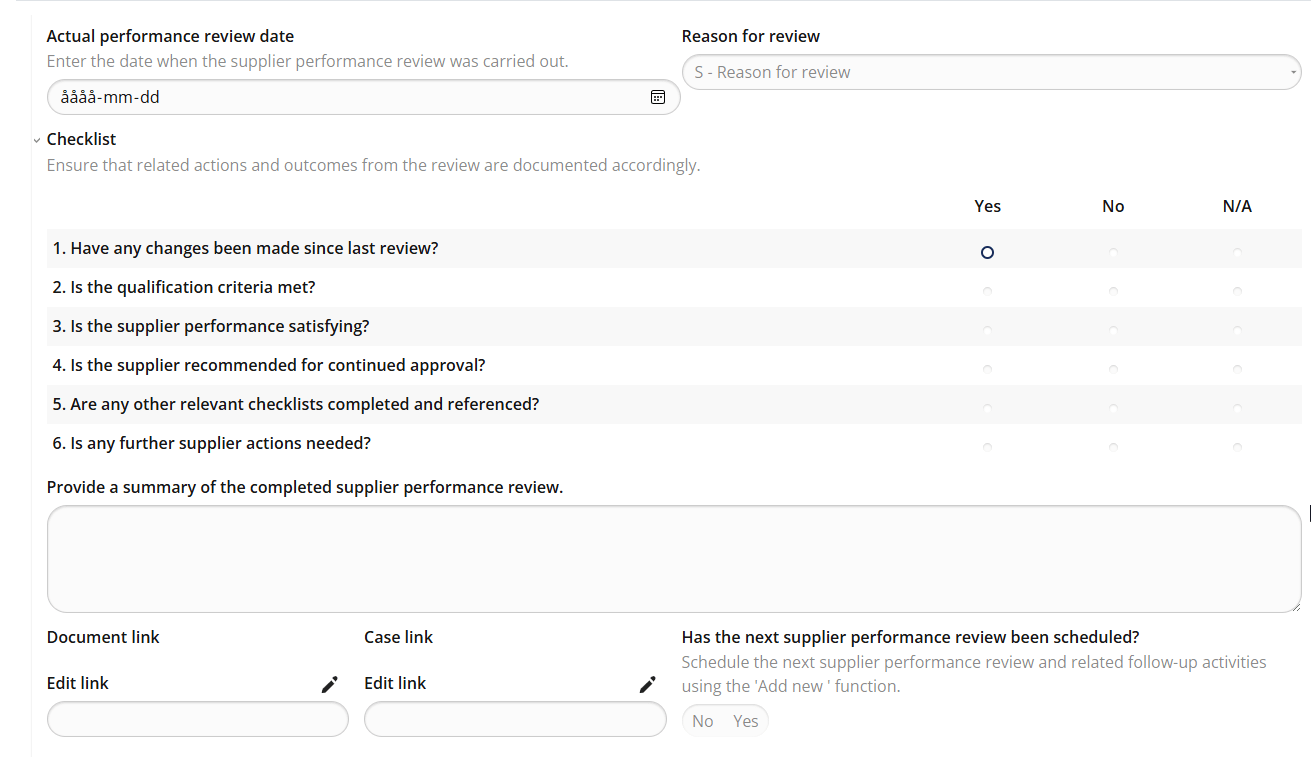Viewport: 1311px width, 757px height.
Task: Select Yes for qualification criteria met
Action: click(987, 291)
